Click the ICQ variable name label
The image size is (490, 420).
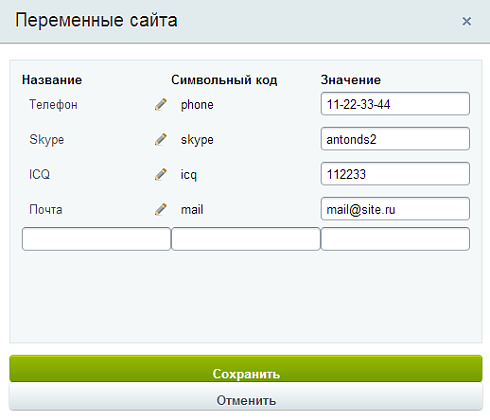[x=39, y=174]
